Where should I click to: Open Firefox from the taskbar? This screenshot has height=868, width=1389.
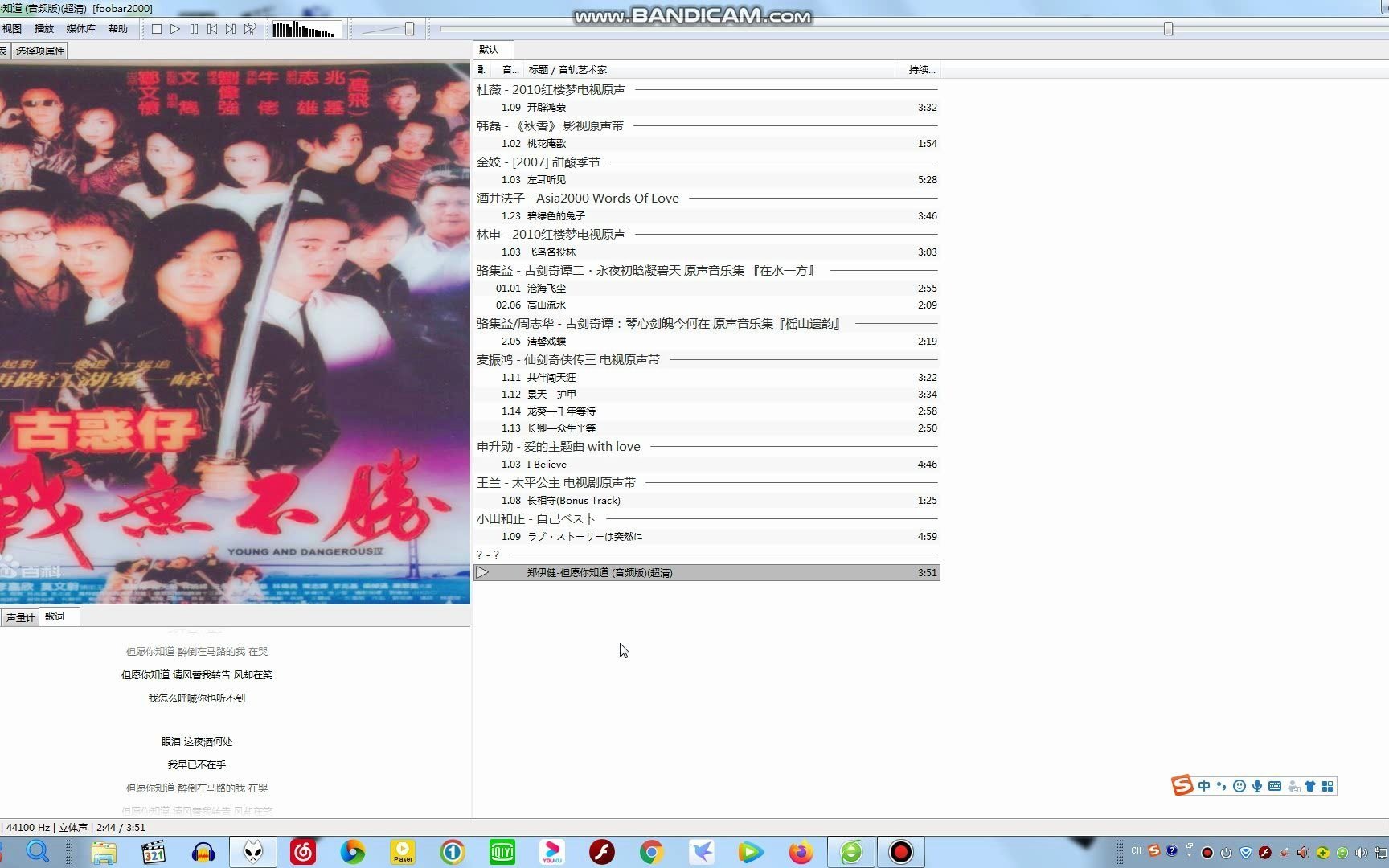coord(801,852)
